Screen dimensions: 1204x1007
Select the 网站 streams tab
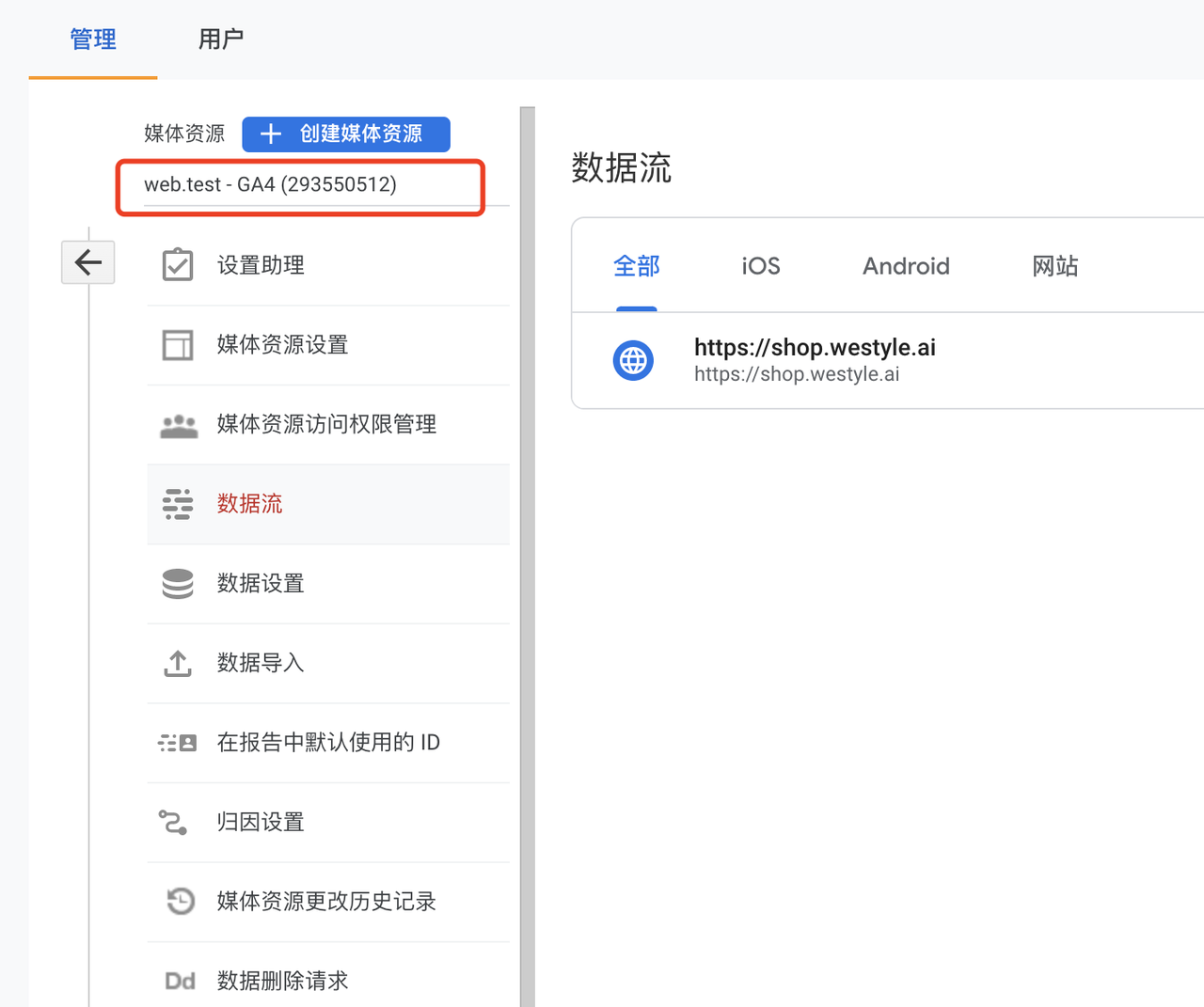coord(1055,266)
